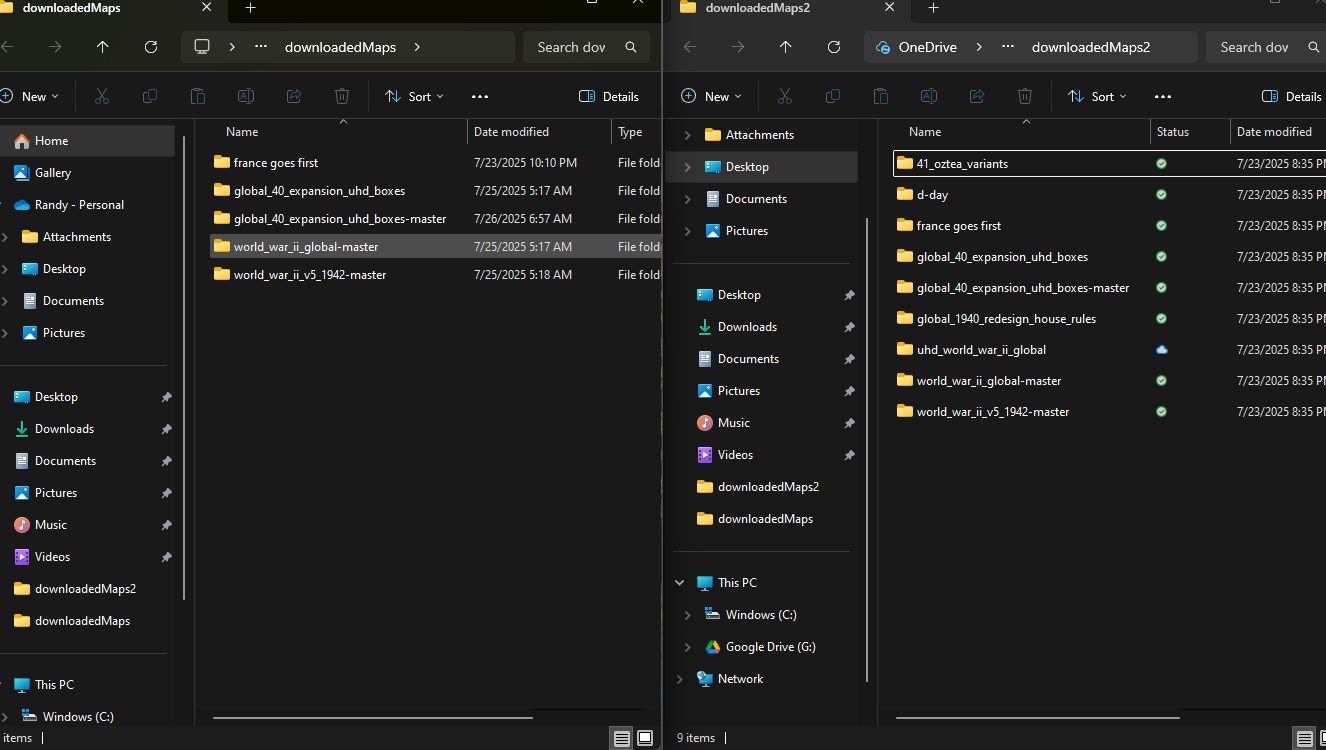Click Copy icon in downloadedMaps2 window toolbar
The image size is (1326, 750).
click(x=833, y=97)
